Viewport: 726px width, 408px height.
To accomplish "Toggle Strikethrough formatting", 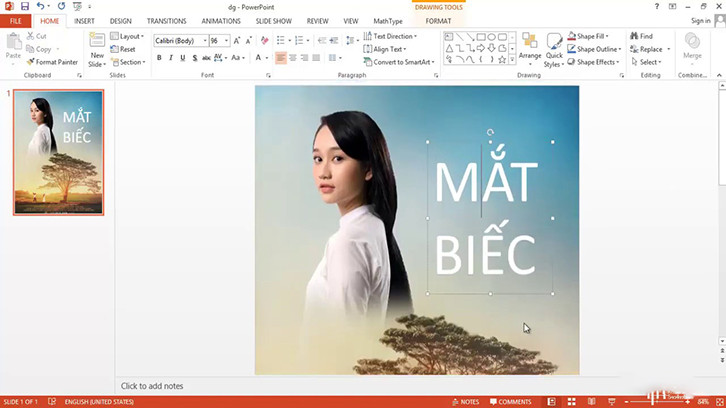I will click(x=206, y=58).
